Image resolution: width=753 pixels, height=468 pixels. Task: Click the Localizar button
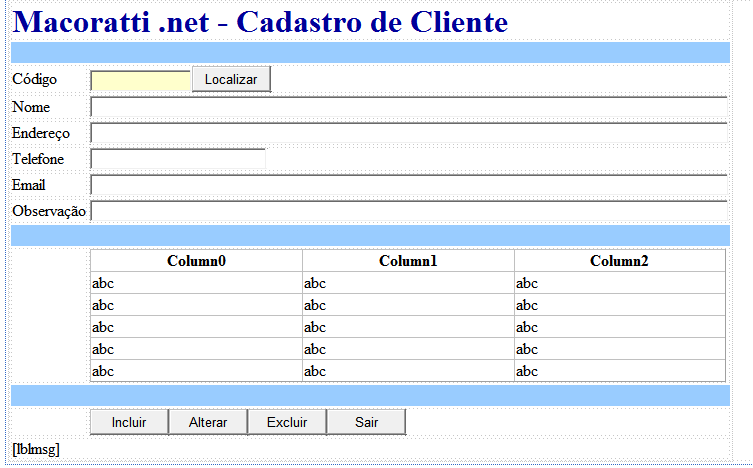pos(231,79)
